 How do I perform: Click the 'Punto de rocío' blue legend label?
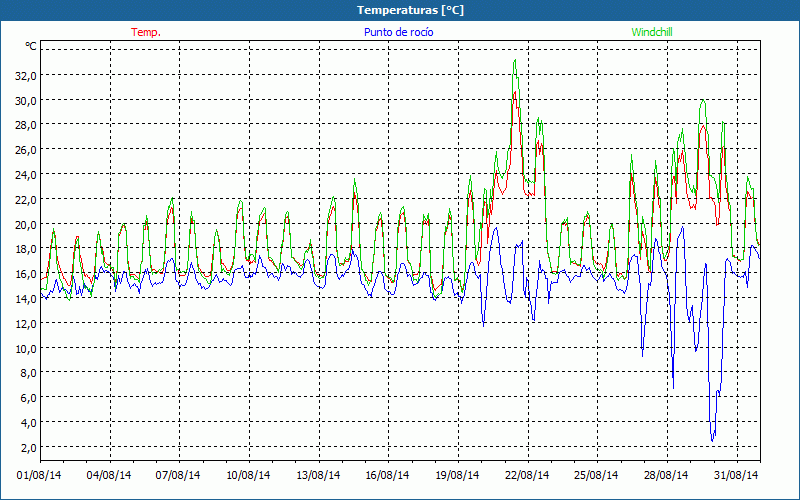(398, 32)
